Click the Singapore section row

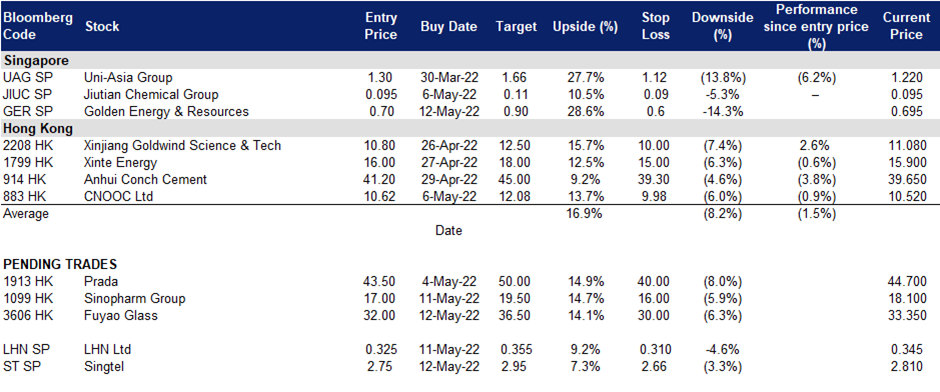pos(470,61)
